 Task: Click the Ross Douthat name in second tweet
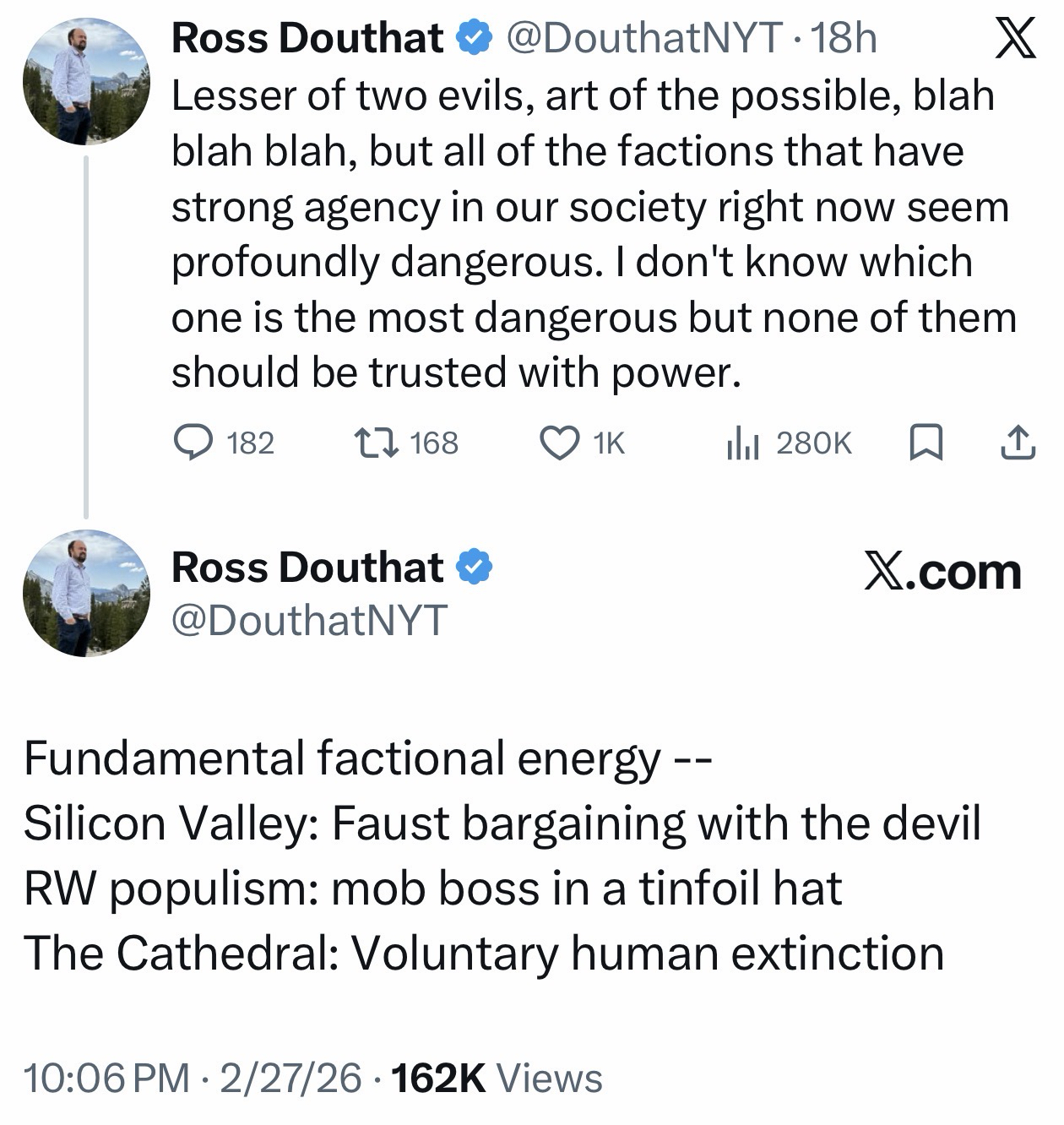(307, 567)
